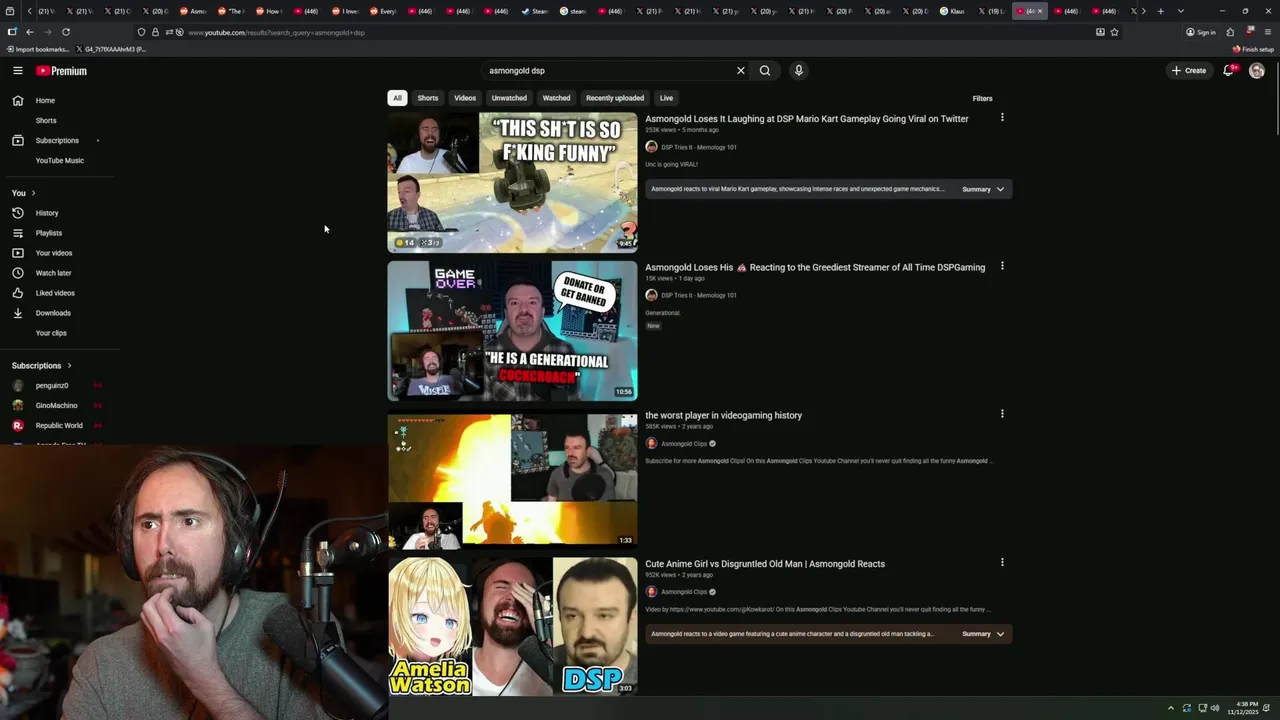
Task: Open Shorts in the sidebar
Action: [x=46, y=120]
